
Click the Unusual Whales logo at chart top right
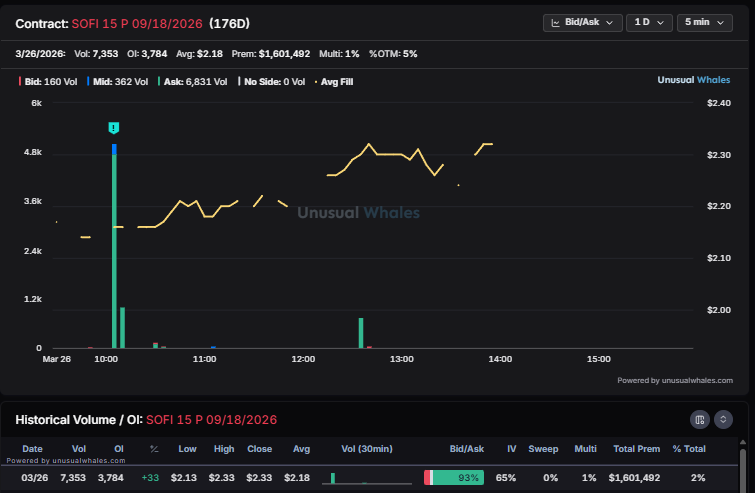coord(695,80)
